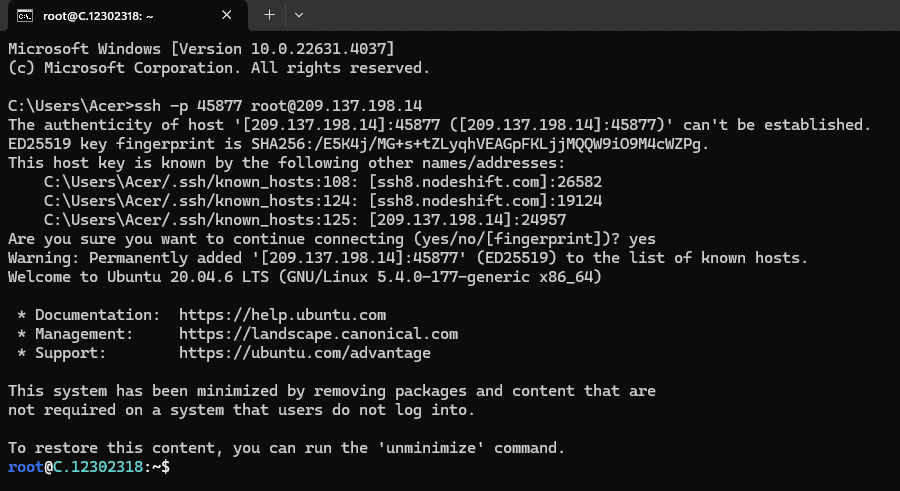
Task: Click the Permanently added warning line
Action: click(x=408, y=257)
